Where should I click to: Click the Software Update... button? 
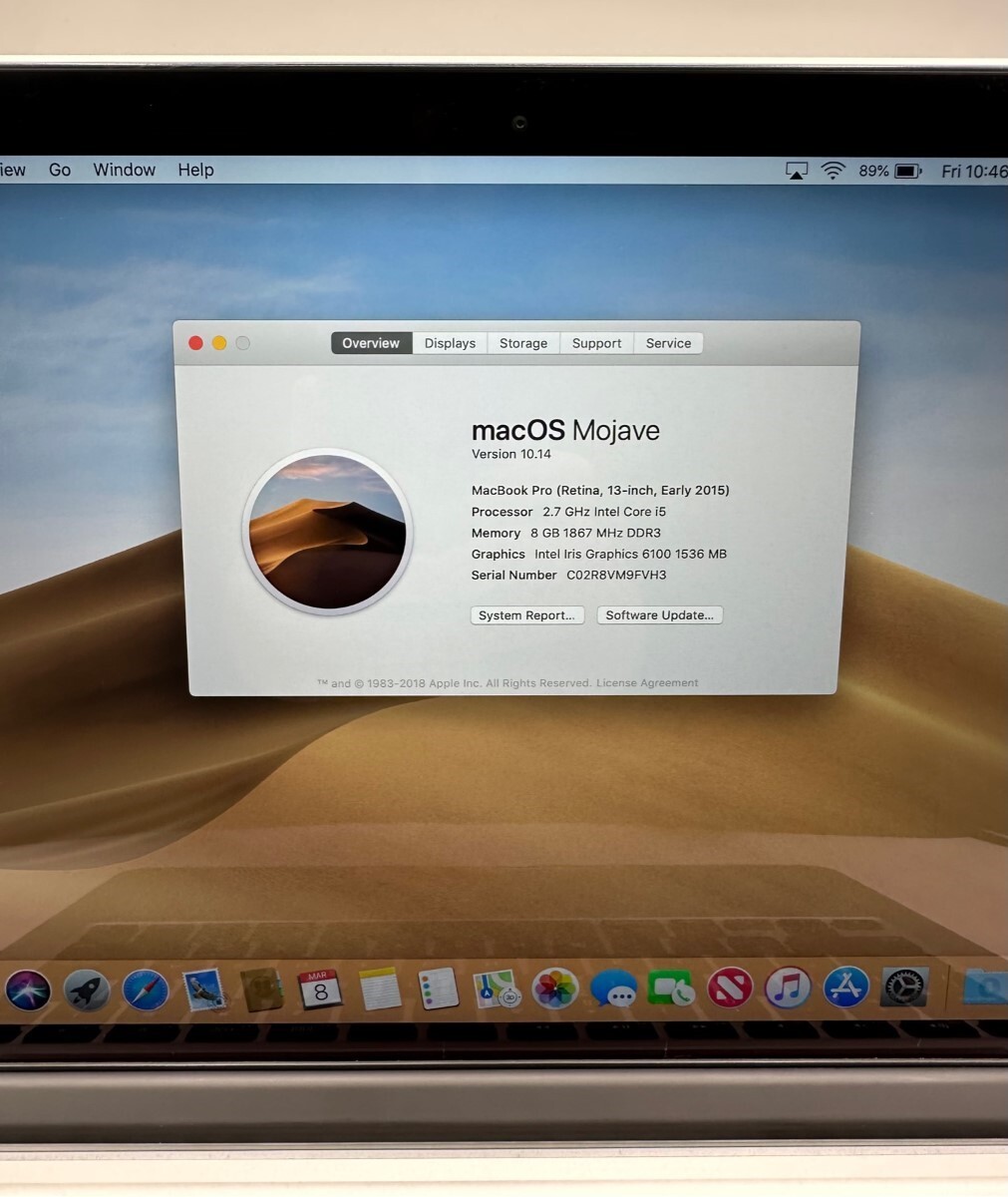click(659, 615)
